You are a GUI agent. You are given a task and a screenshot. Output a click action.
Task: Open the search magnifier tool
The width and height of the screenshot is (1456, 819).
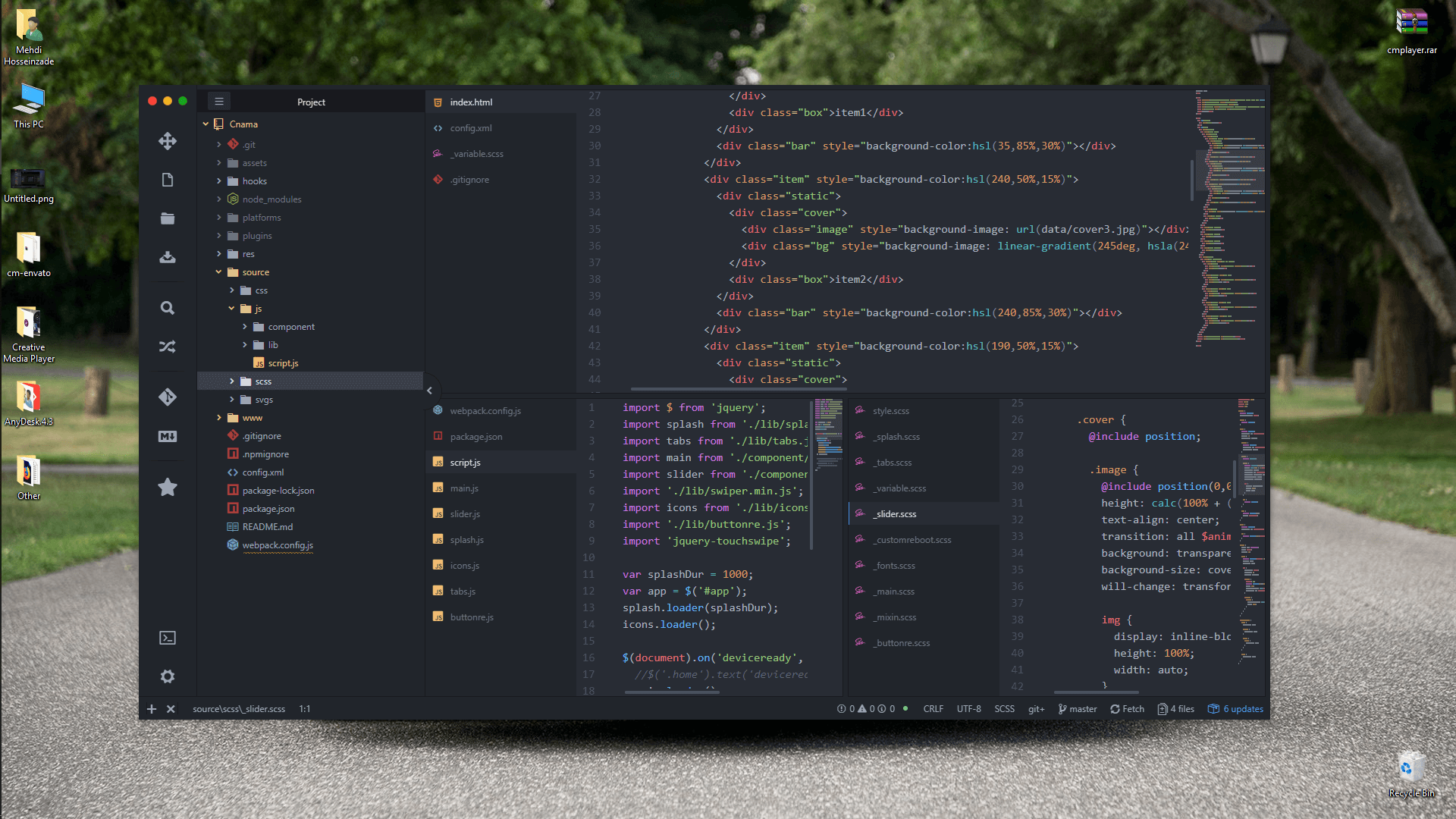tap(168, 308)
